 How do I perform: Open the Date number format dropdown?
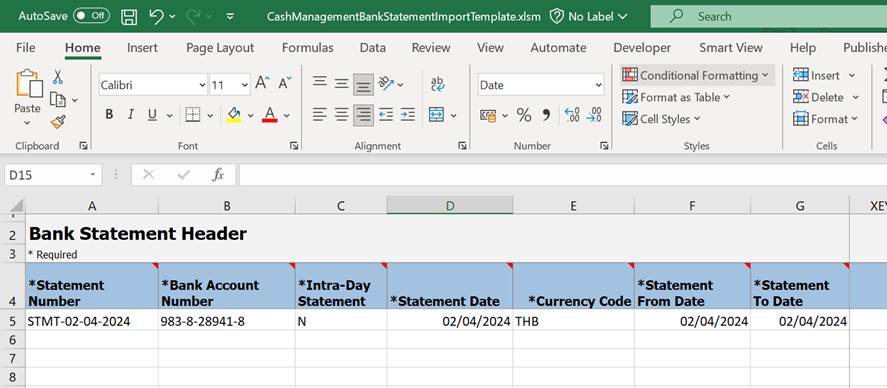(598, 85)
